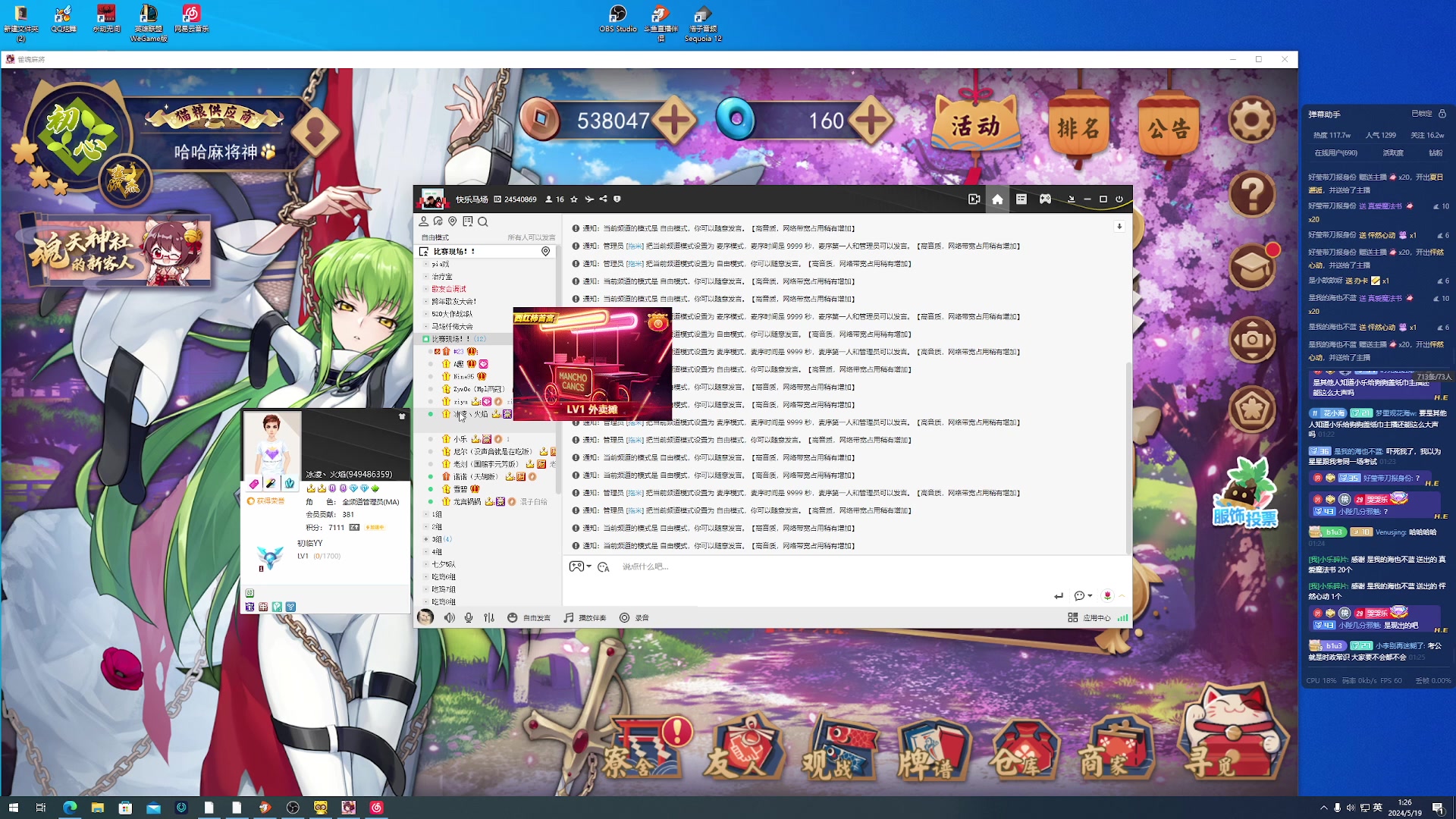Click the share icon in channel header
The height and width of the screenshot is (819, 1456).
604,199
